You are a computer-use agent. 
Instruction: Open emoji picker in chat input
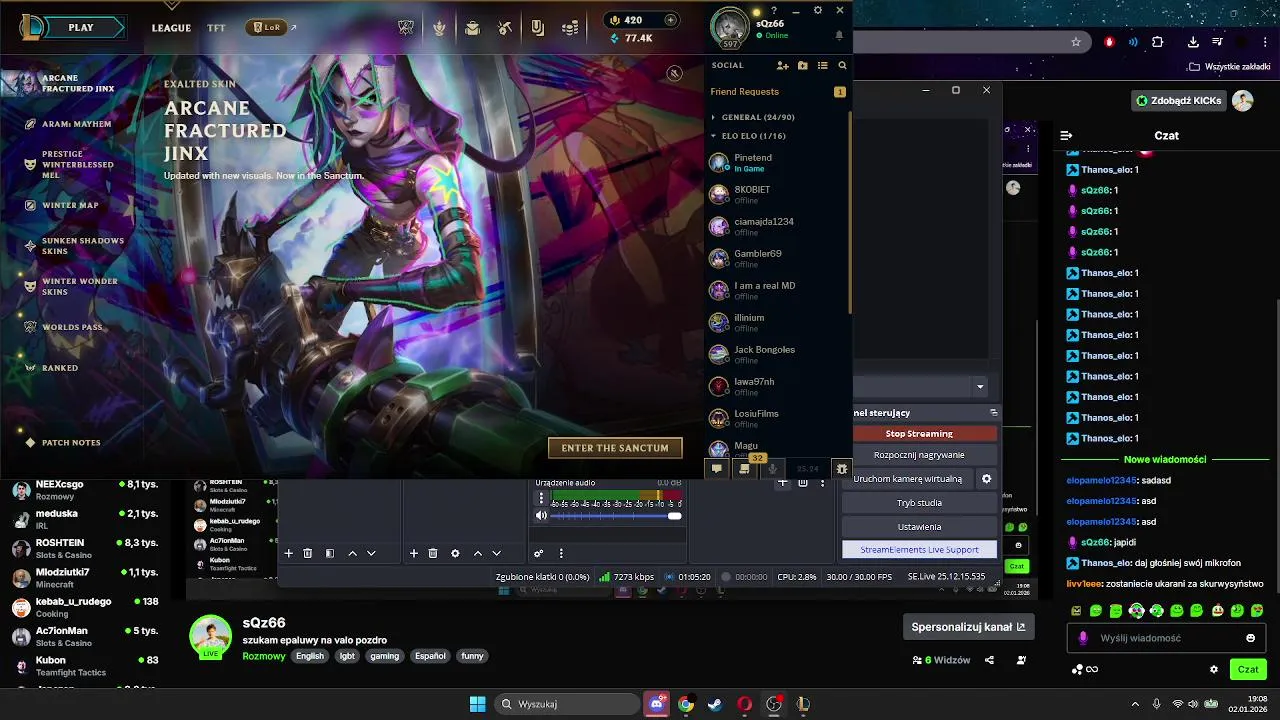pyautogui.click(x=1250, y=638)
